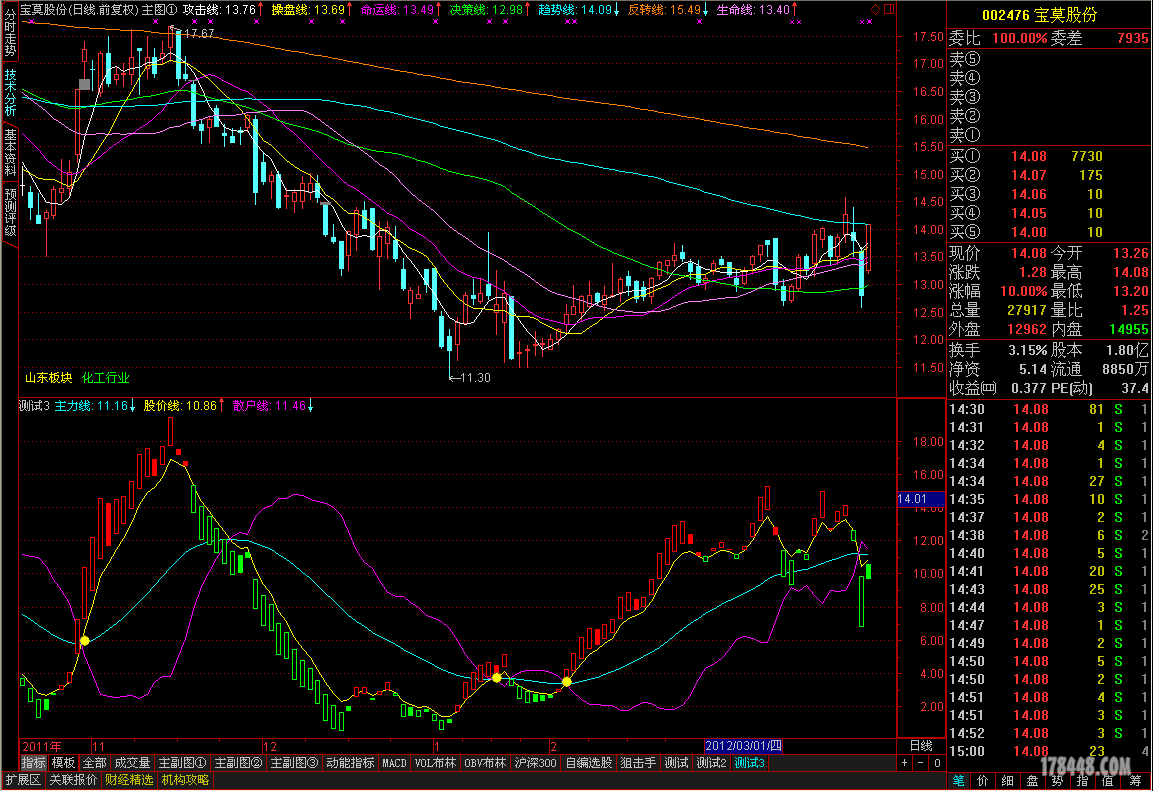Click the 山东板块 sector link
This screenshot has height=791, width=1153.
click(49, 378)
